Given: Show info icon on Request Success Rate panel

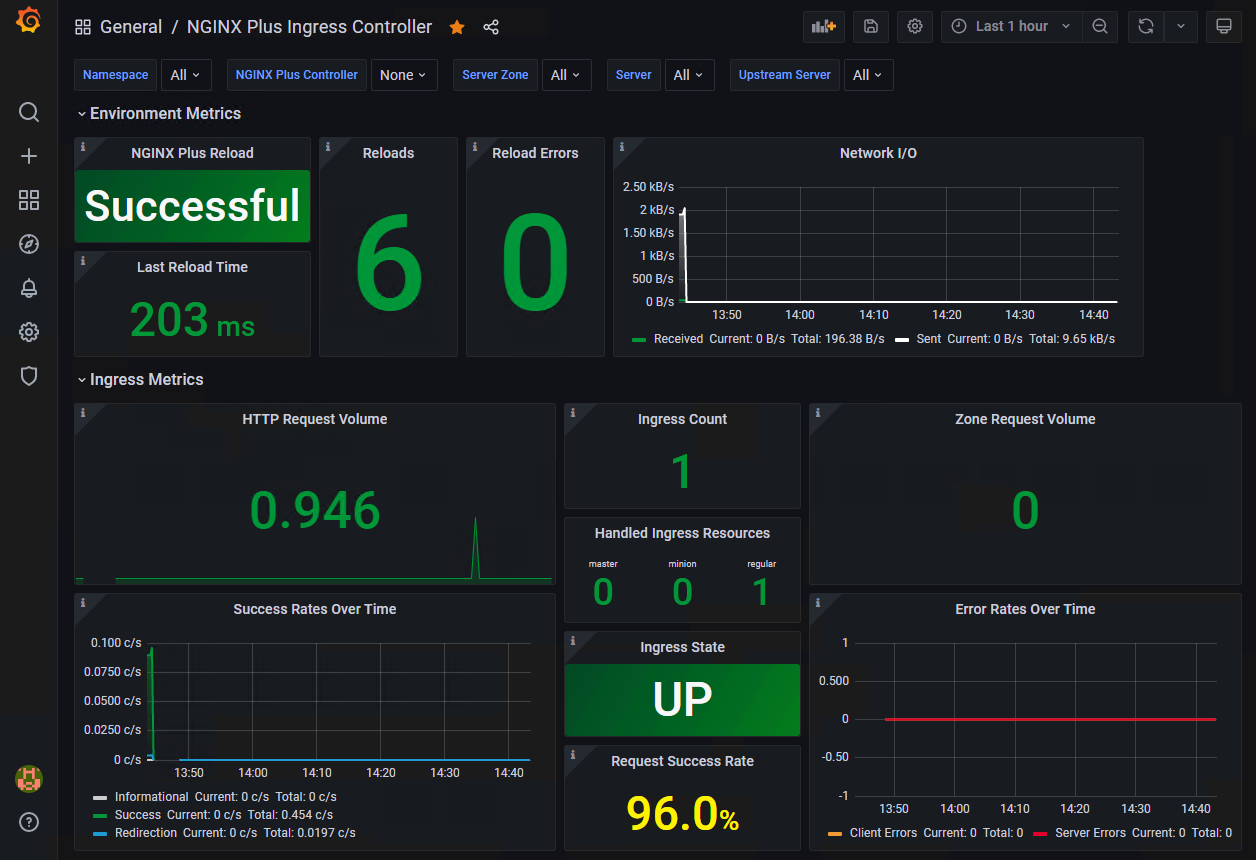Looking at the screenshot, I should pos(572,754).
